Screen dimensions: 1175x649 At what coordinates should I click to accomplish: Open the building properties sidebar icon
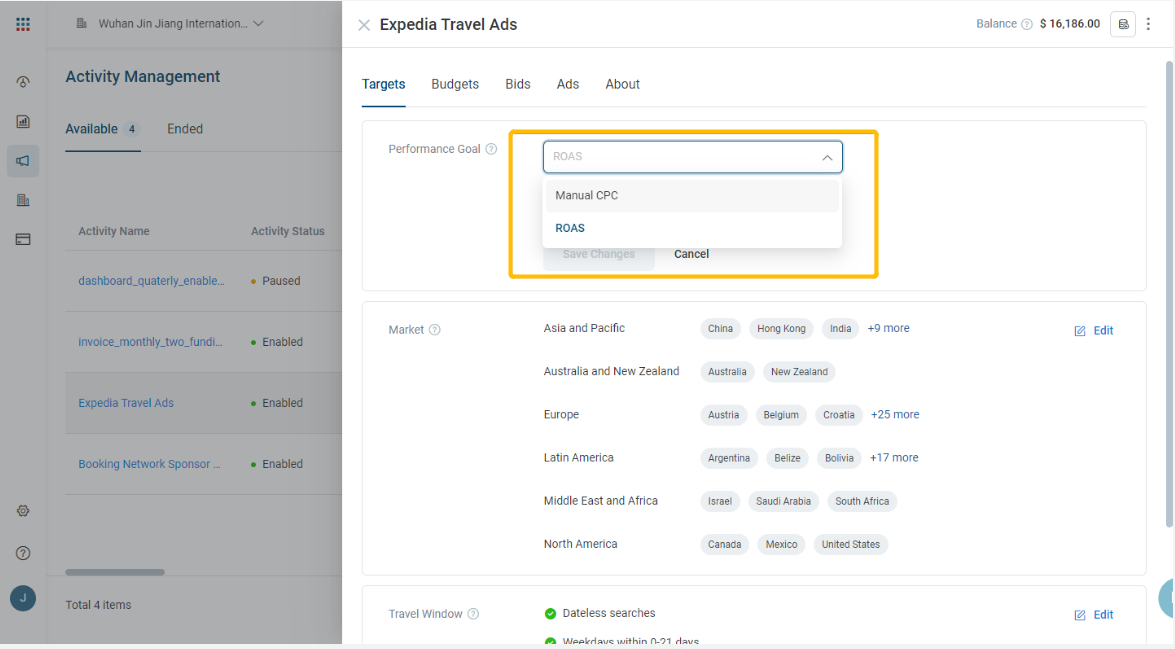click(23, 200)
